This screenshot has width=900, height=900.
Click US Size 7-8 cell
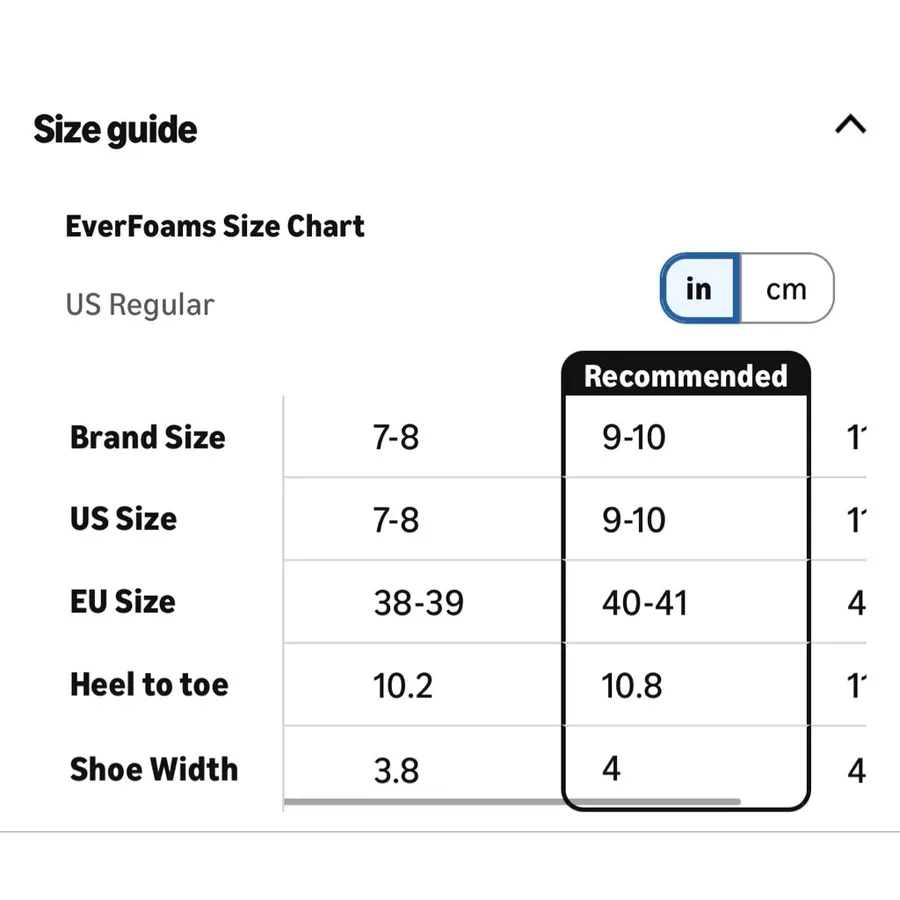(x=396, y=519)
